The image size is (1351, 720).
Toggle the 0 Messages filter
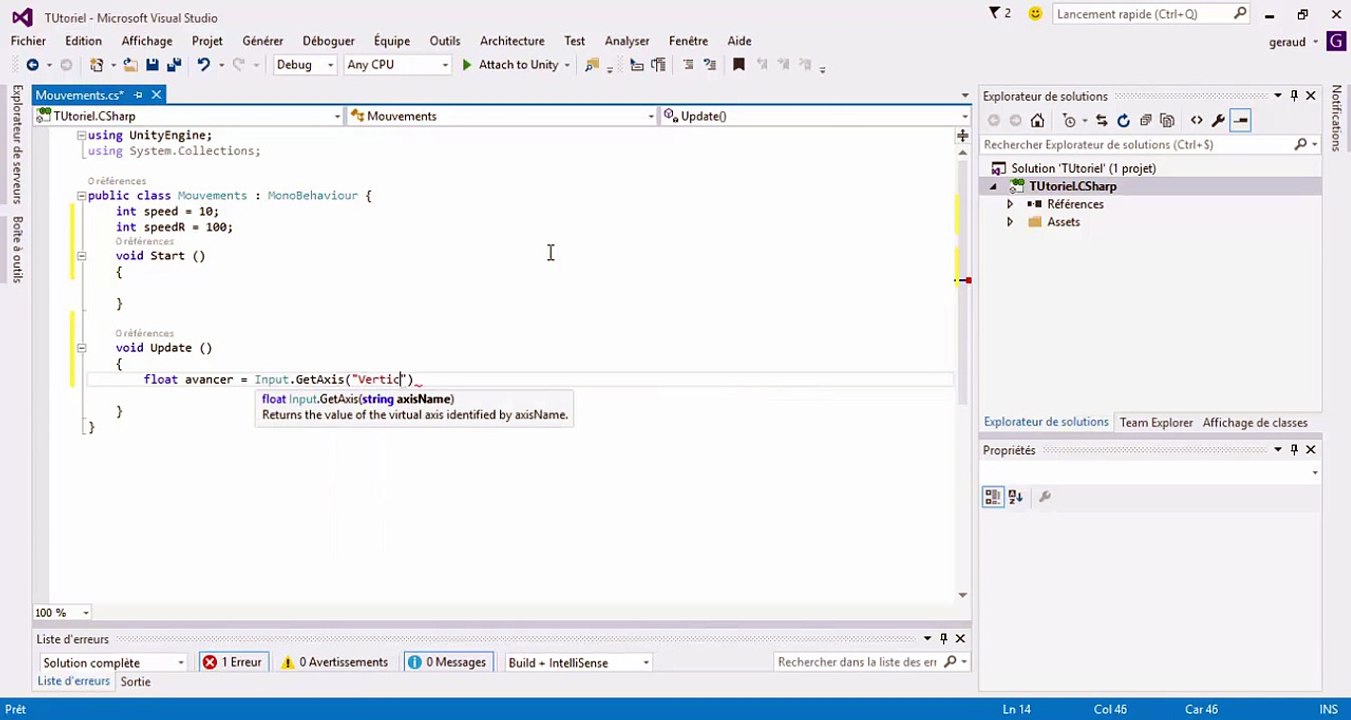(447, 662)
